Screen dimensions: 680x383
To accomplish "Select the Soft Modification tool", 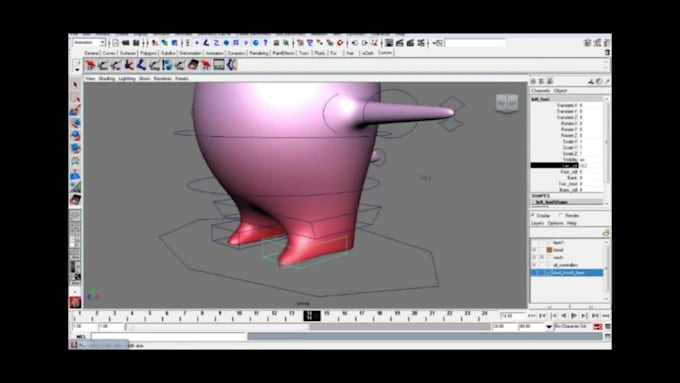I will pyautogui.click(x=75, y=174).
